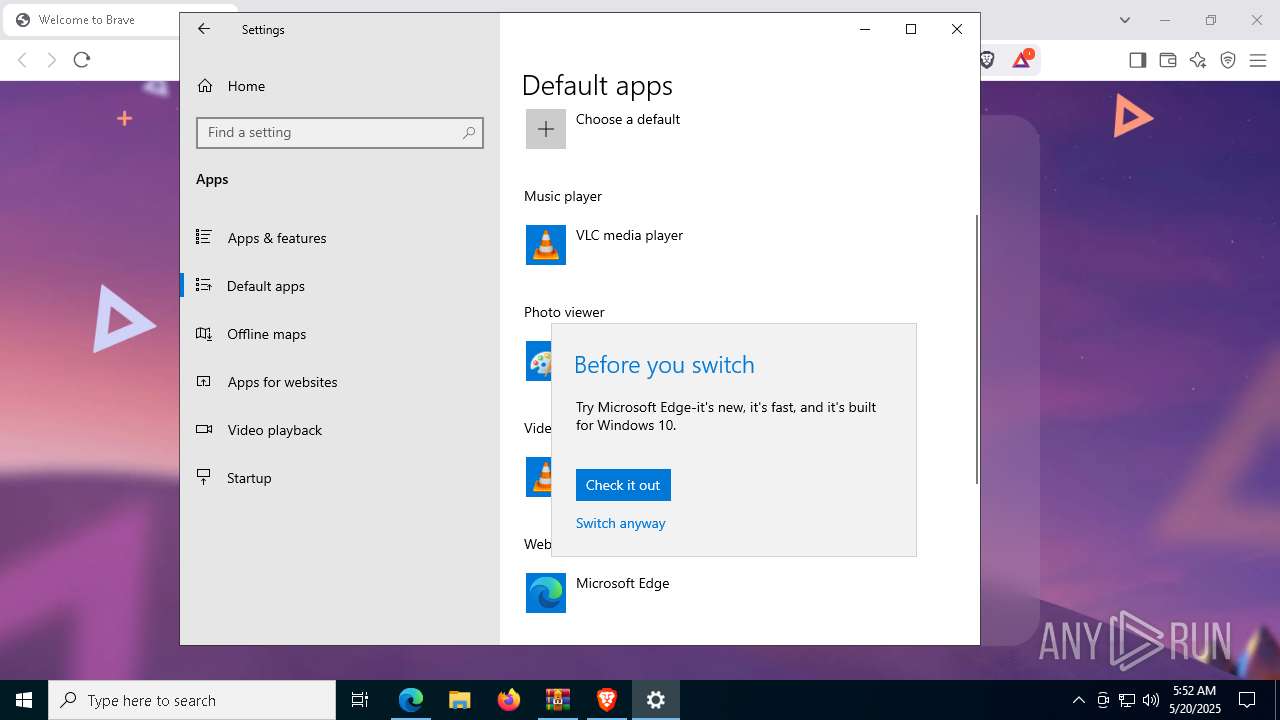Click the search magnifier in Find a setting
The height and width of the screenshot is (720, 1280).
tap(469, 133)
